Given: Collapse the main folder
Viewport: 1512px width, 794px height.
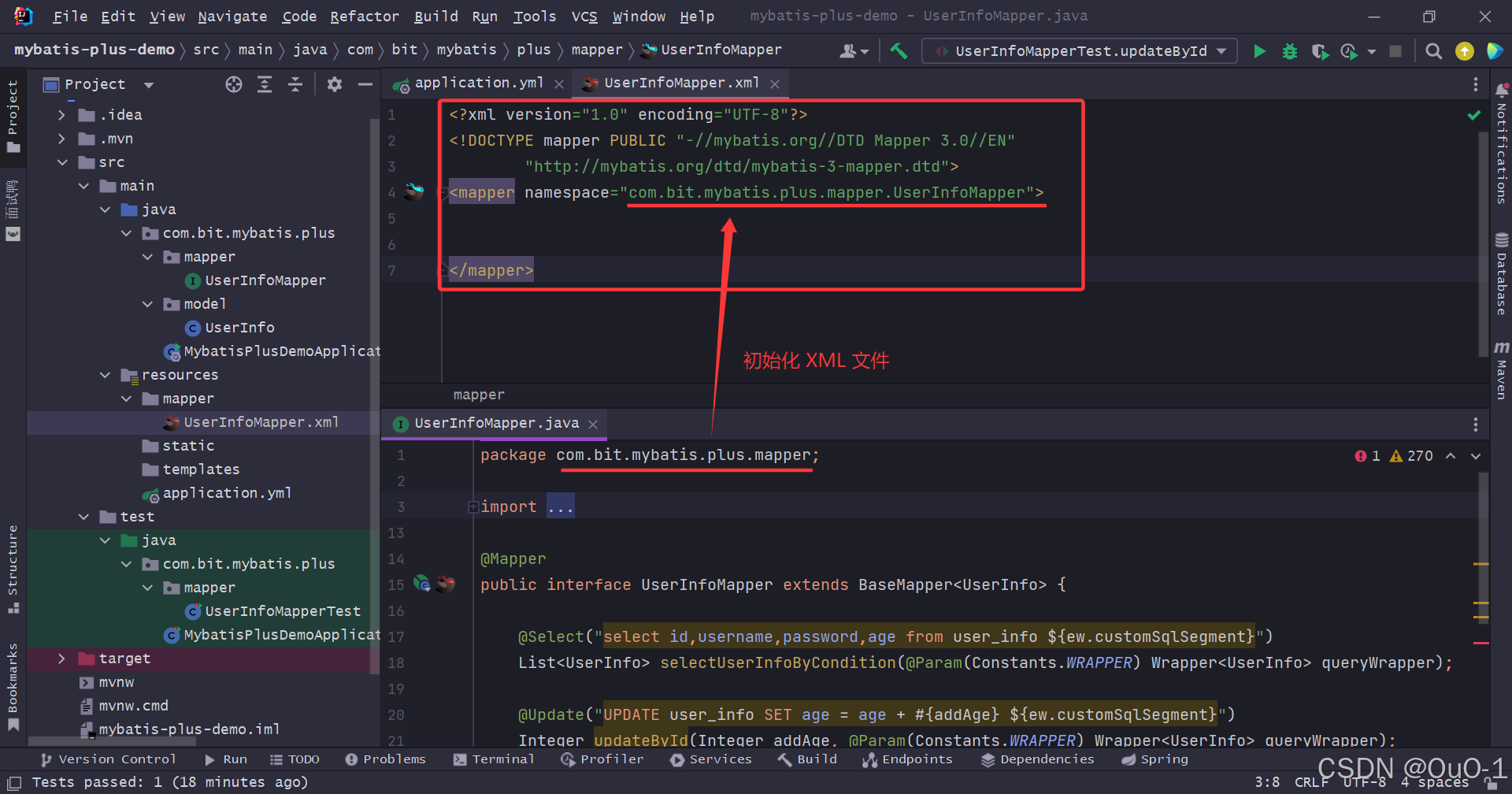Looking at the screenshot, I should 83,186.
